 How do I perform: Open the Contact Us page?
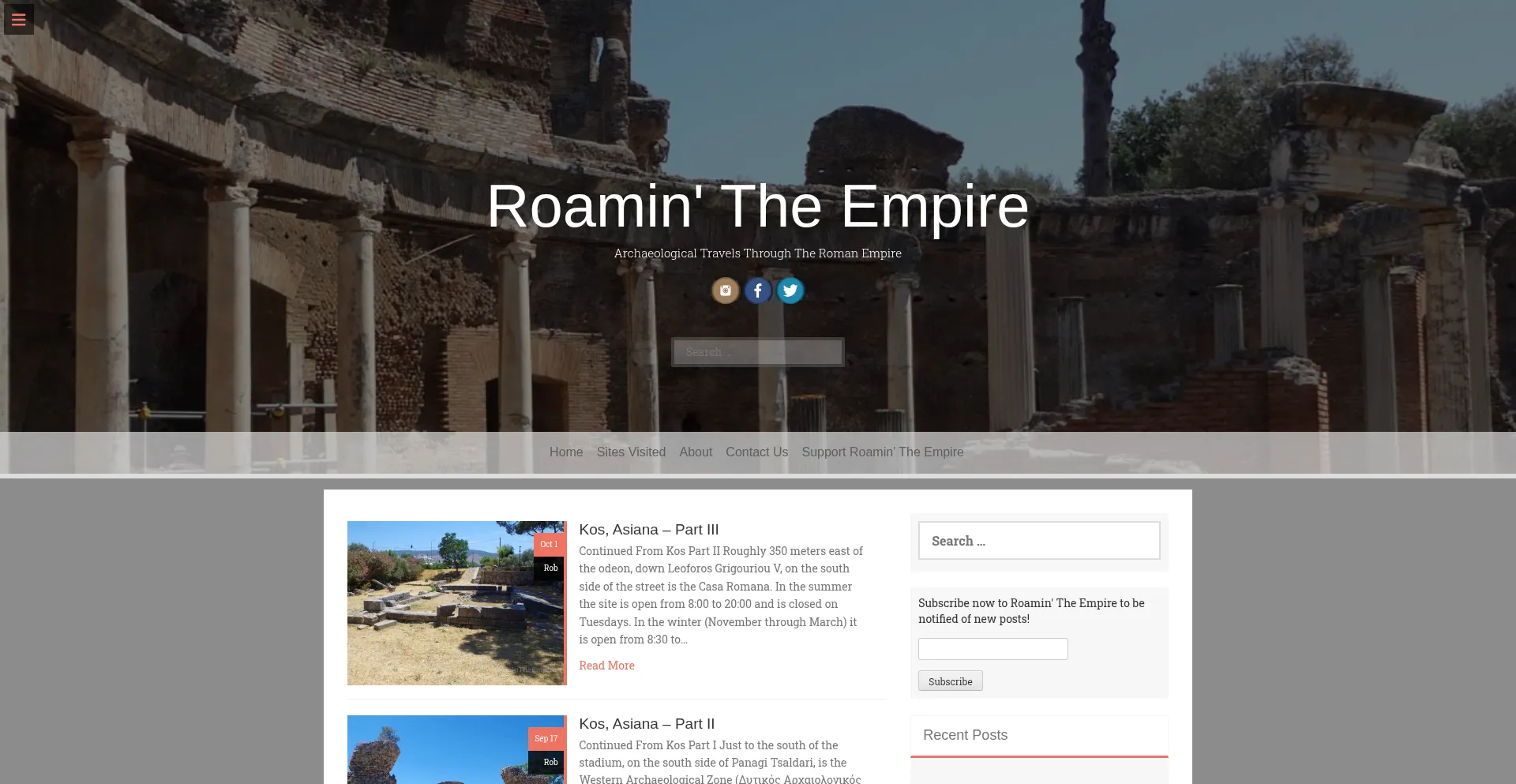point(756,452)
